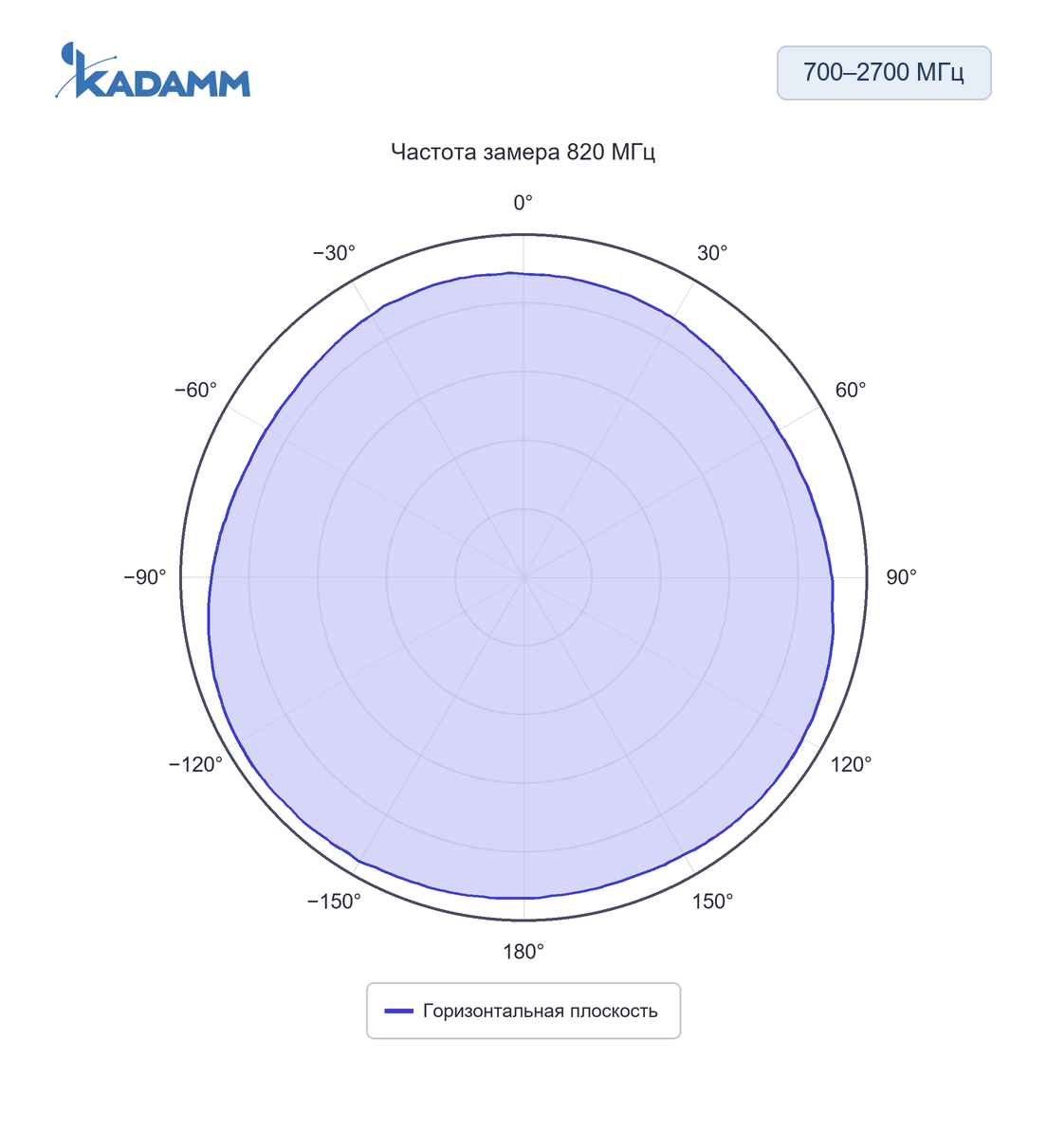1047x1148 pixels.
Task: Click the −150° angle label
Action: 334,902
